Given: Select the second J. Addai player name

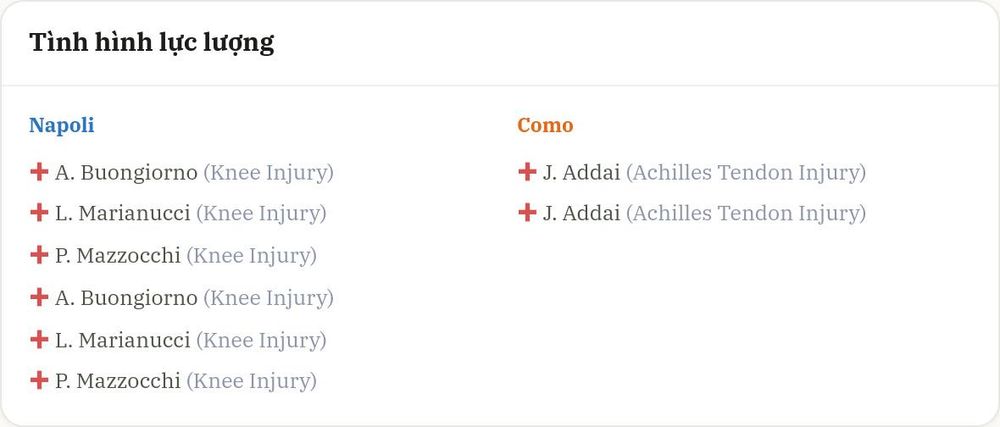Looking at the screenshot, I should pyautogui.click(x=581, y=214).
